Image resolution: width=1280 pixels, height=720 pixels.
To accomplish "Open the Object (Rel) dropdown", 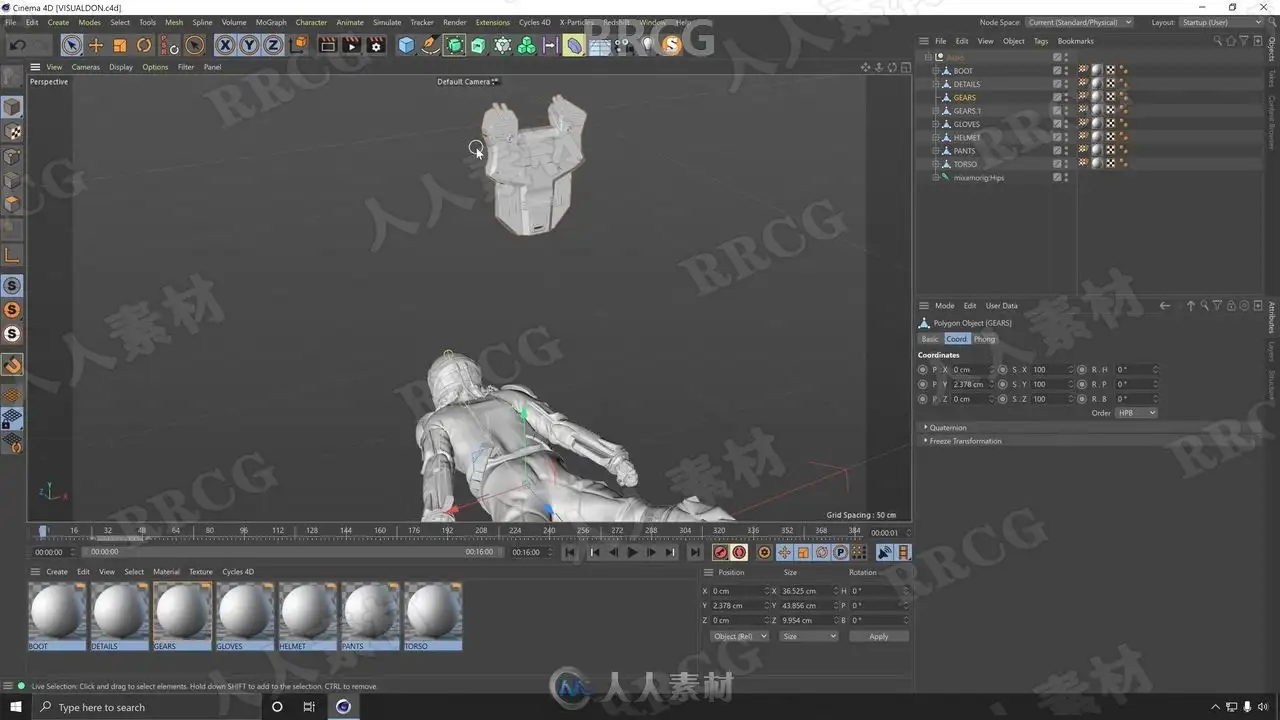I will pyautogui.click(x=739, y=636).
